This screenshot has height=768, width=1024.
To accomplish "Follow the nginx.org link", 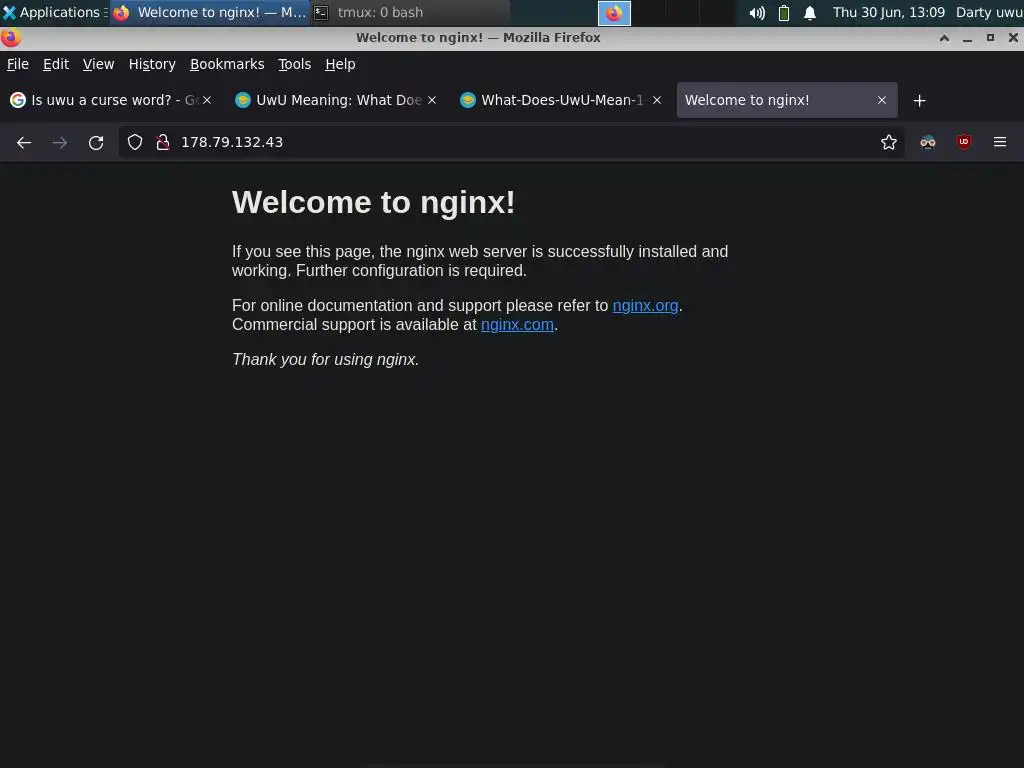I will pos(645,306).
